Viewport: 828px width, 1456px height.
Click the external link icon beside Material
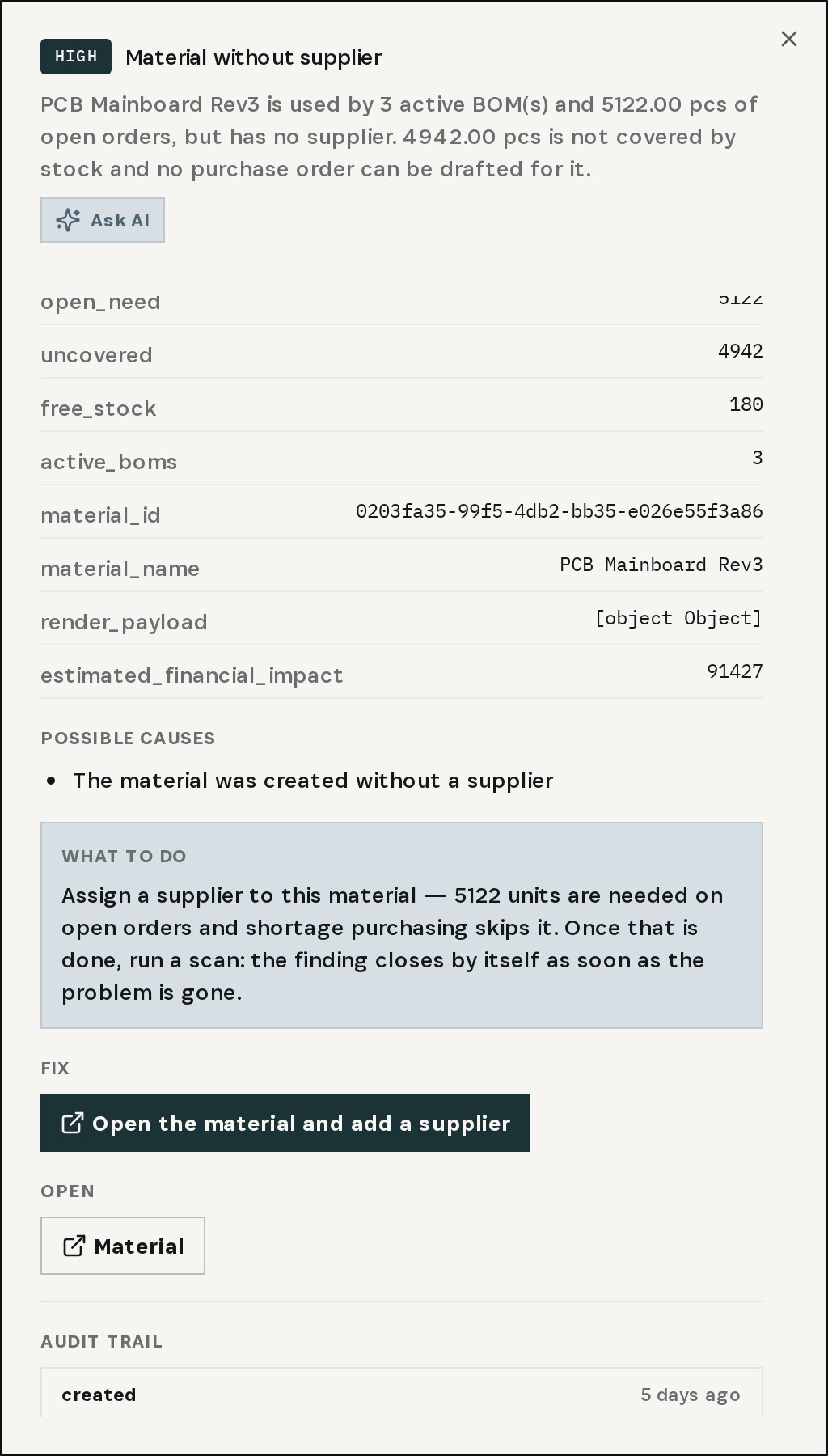tap(74, 1246)
